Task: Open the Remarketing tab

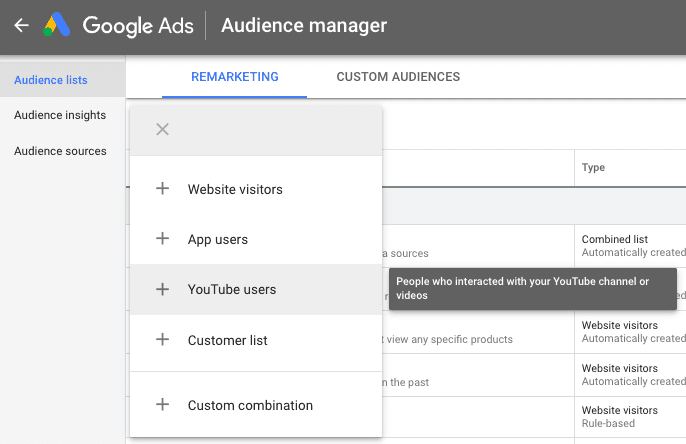Action: [x=235, y=77]
